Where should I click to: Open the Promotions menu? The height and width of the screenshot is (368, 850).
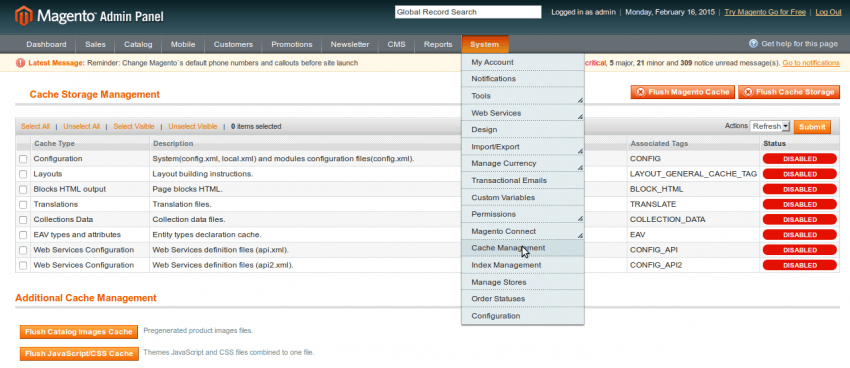[x=292, y=44]
